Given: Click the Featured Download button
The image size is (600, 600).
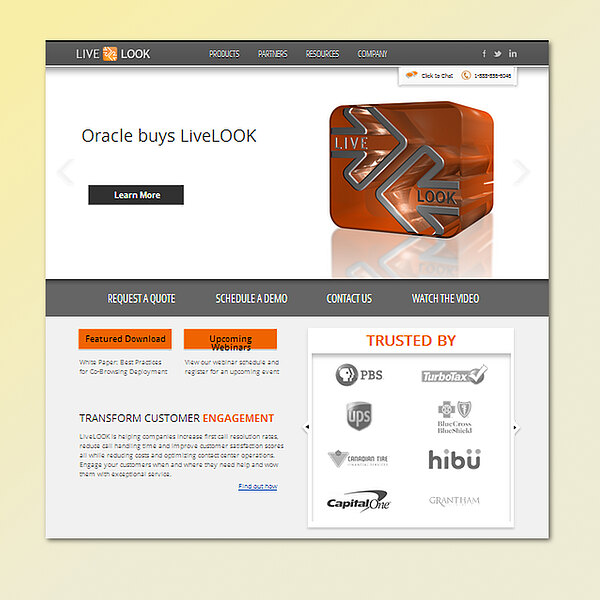Looking at the screenshot, I should click(x=125, y=339).
